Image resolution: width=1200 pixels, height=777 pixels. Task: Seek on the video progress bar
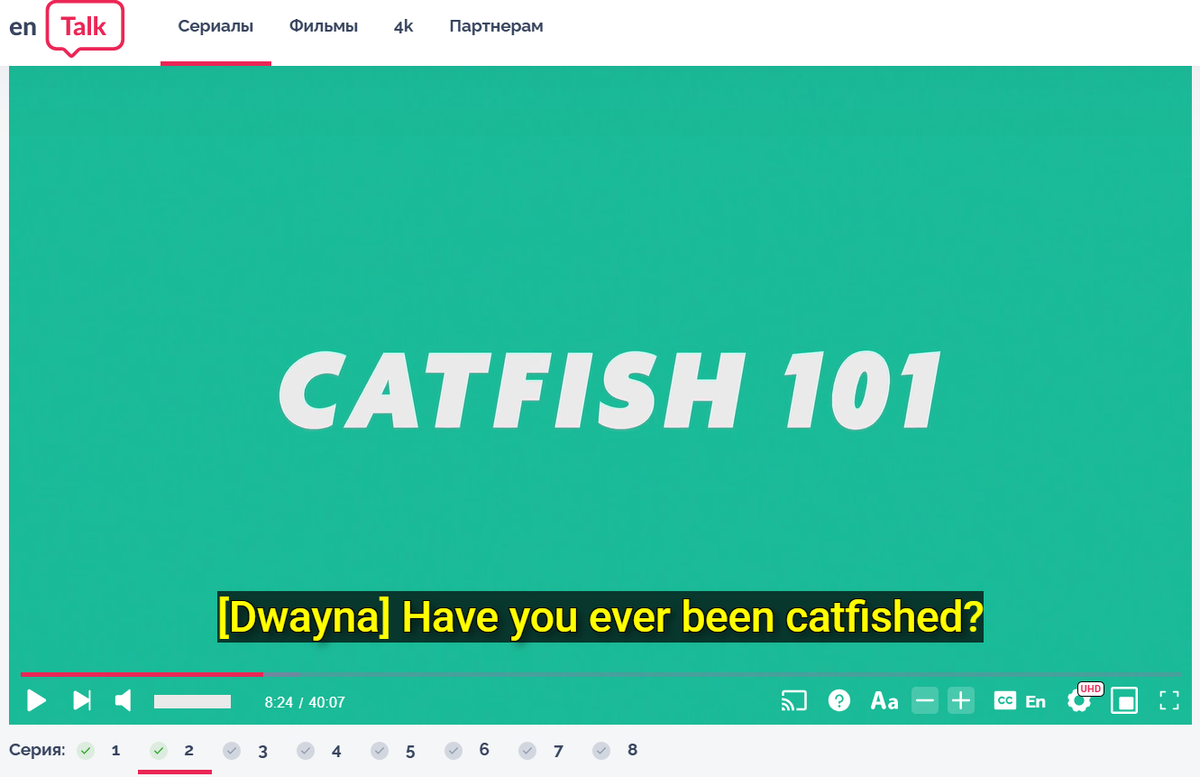(x=600, y=674)
